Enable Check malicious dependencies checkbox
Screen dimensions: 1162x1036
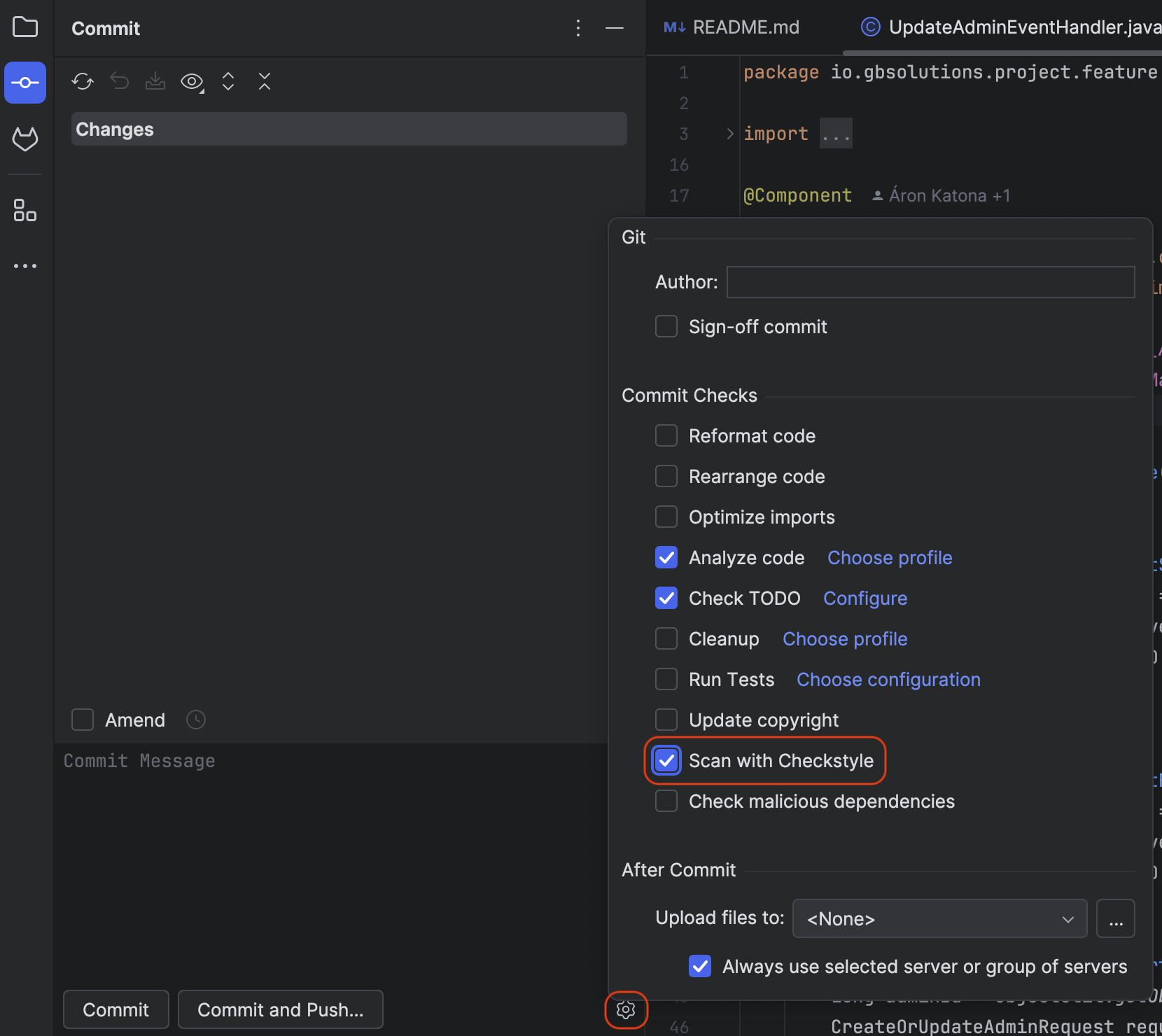(666, 801)
